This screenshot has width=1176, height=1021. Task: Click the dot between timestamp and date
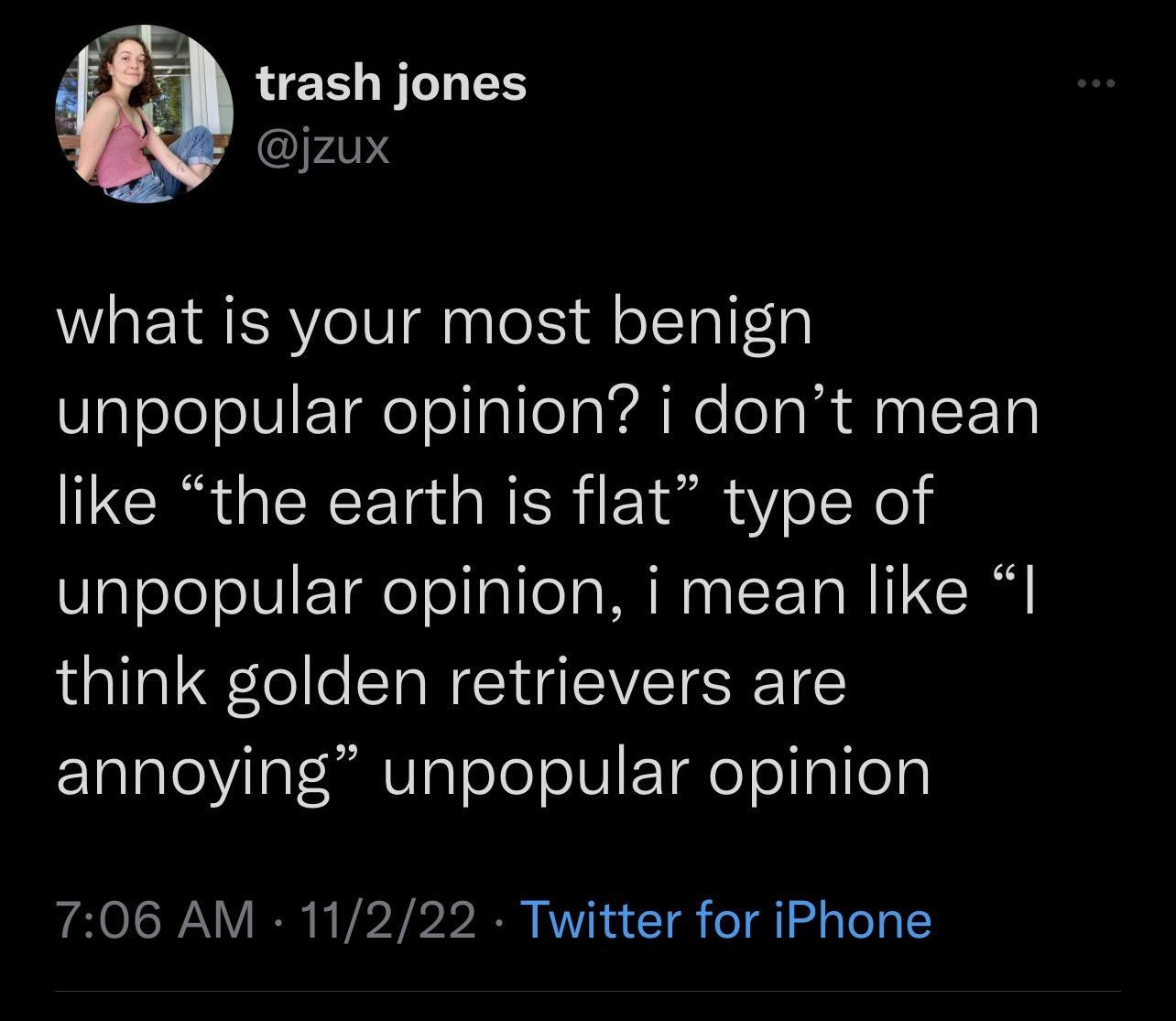(279, 925)
